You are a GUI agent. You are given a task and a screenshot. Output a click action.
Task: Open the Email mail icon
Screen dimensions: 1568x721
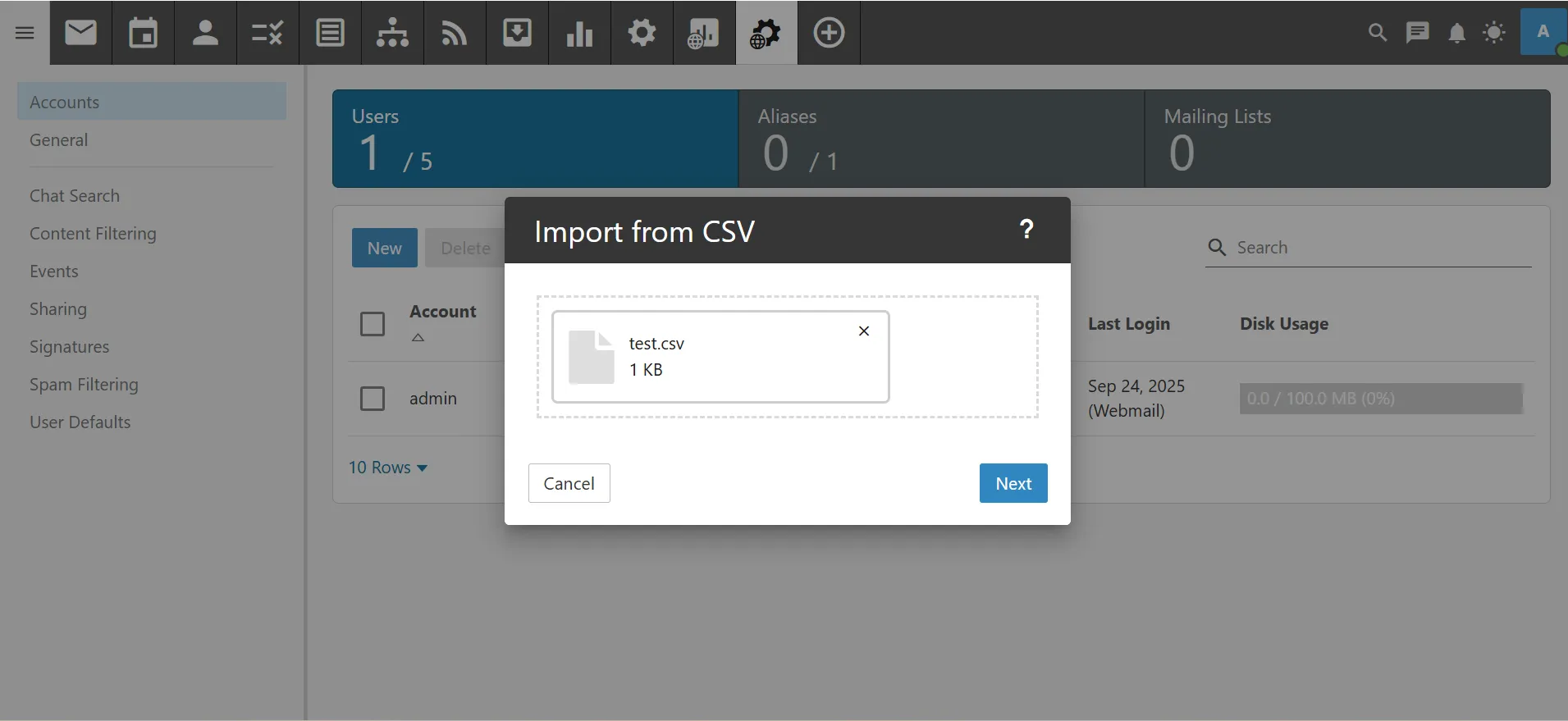80,33
